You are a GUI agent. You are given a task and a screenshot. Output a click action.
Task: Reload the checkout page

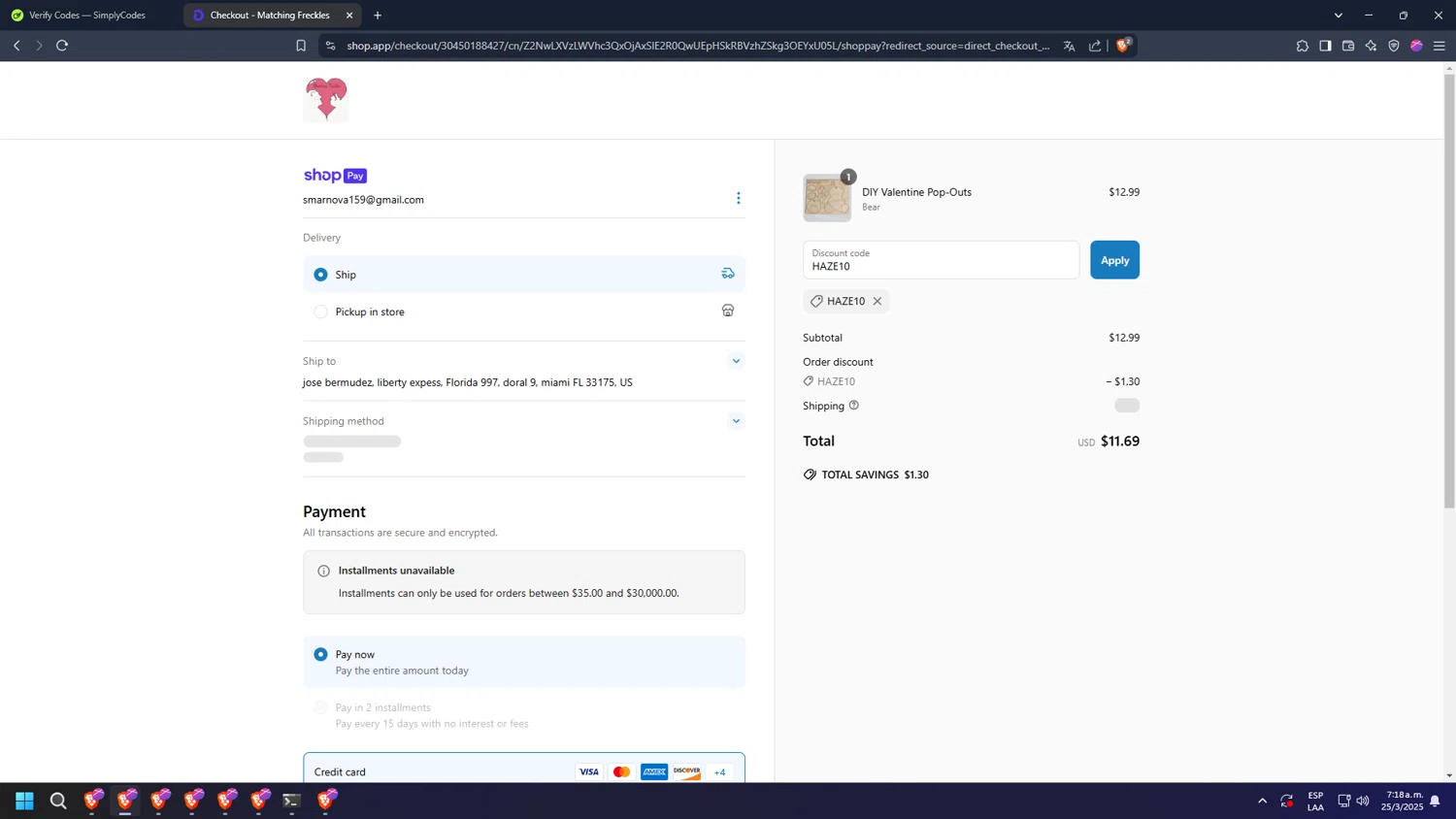(x=62, y=46)
